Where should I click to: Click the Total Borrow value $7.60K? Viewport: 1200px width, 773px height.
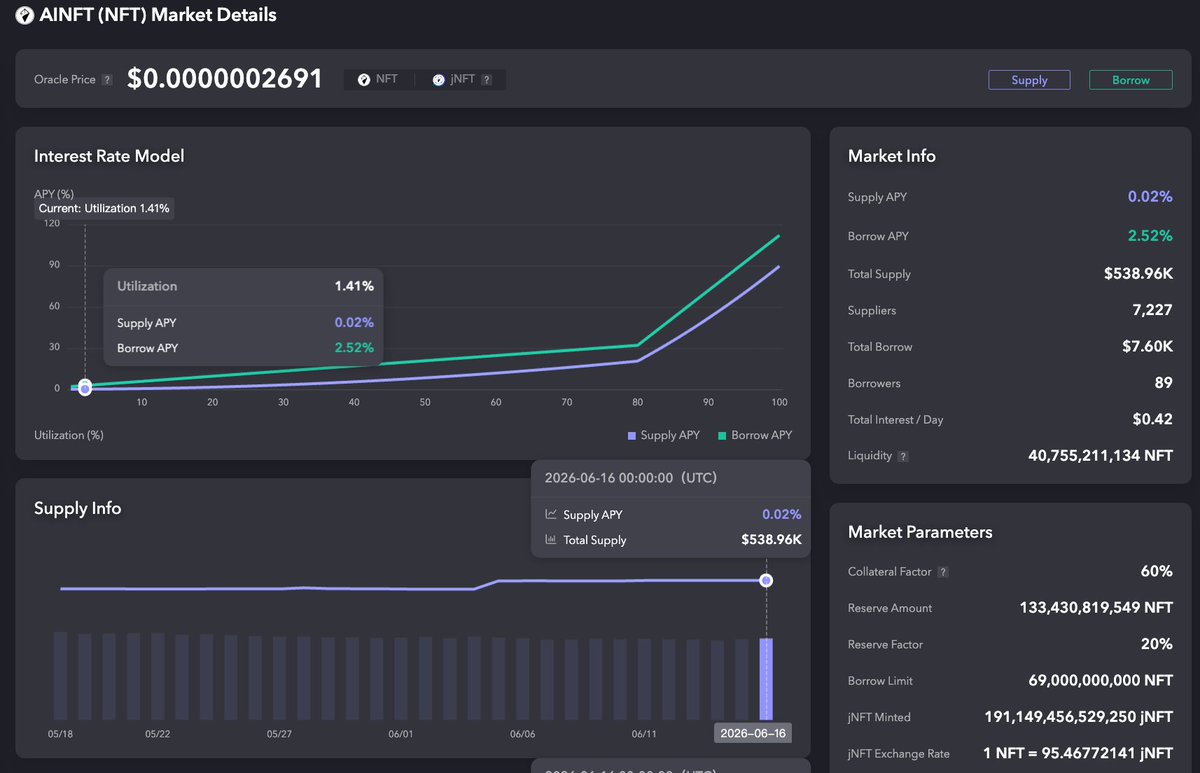click(1147, 347)
